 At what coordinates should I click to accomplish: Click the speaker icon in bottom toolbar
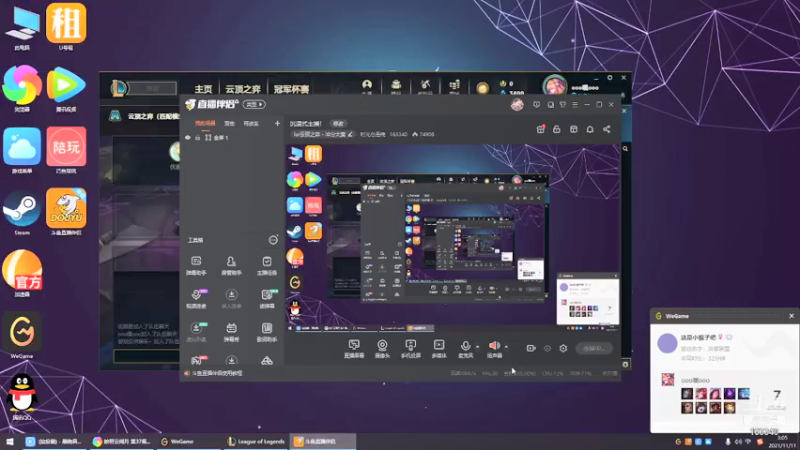493,346
